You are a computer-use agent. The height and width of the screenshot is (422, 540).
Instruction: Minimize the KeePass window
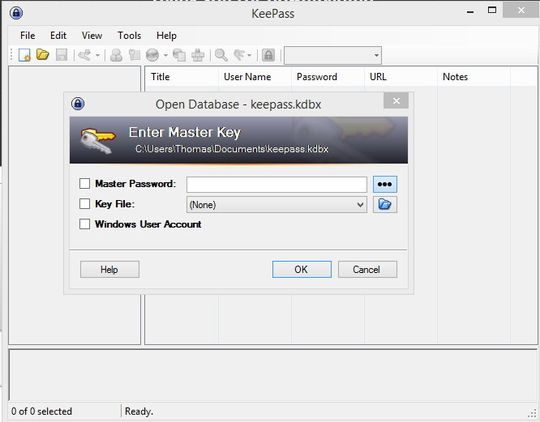[470, 12]
